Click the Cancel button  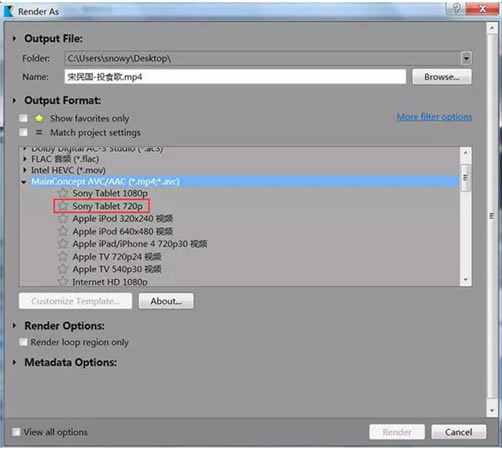(x=459, y=432)
